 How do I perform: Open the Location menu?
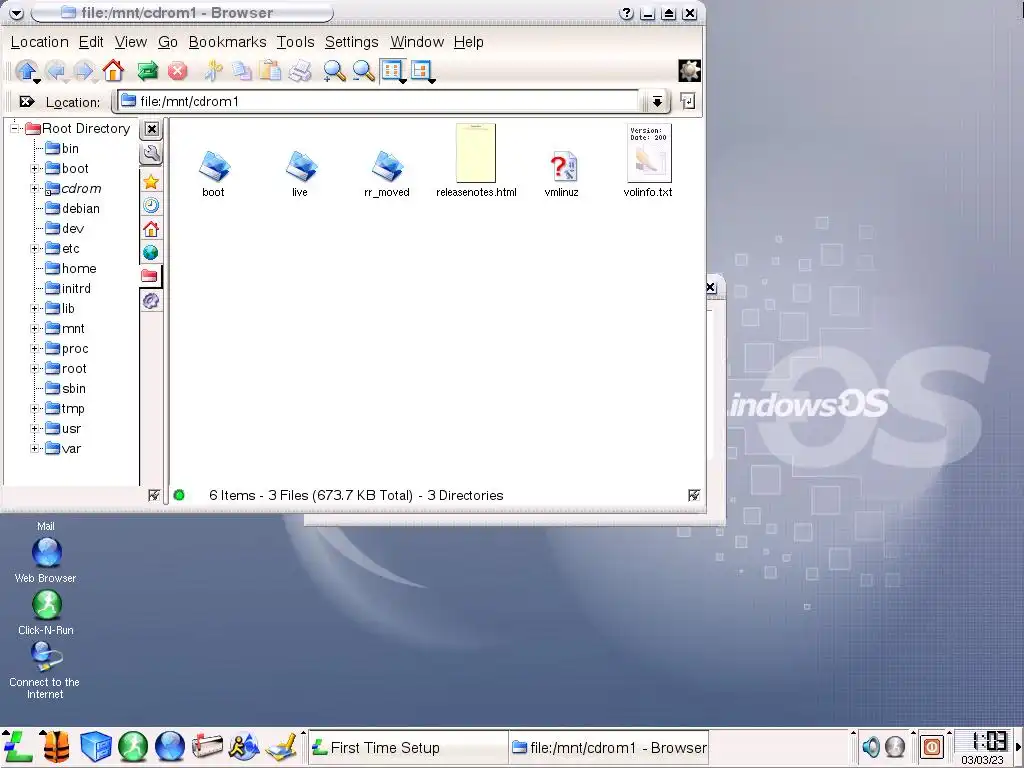pos(39,42)
